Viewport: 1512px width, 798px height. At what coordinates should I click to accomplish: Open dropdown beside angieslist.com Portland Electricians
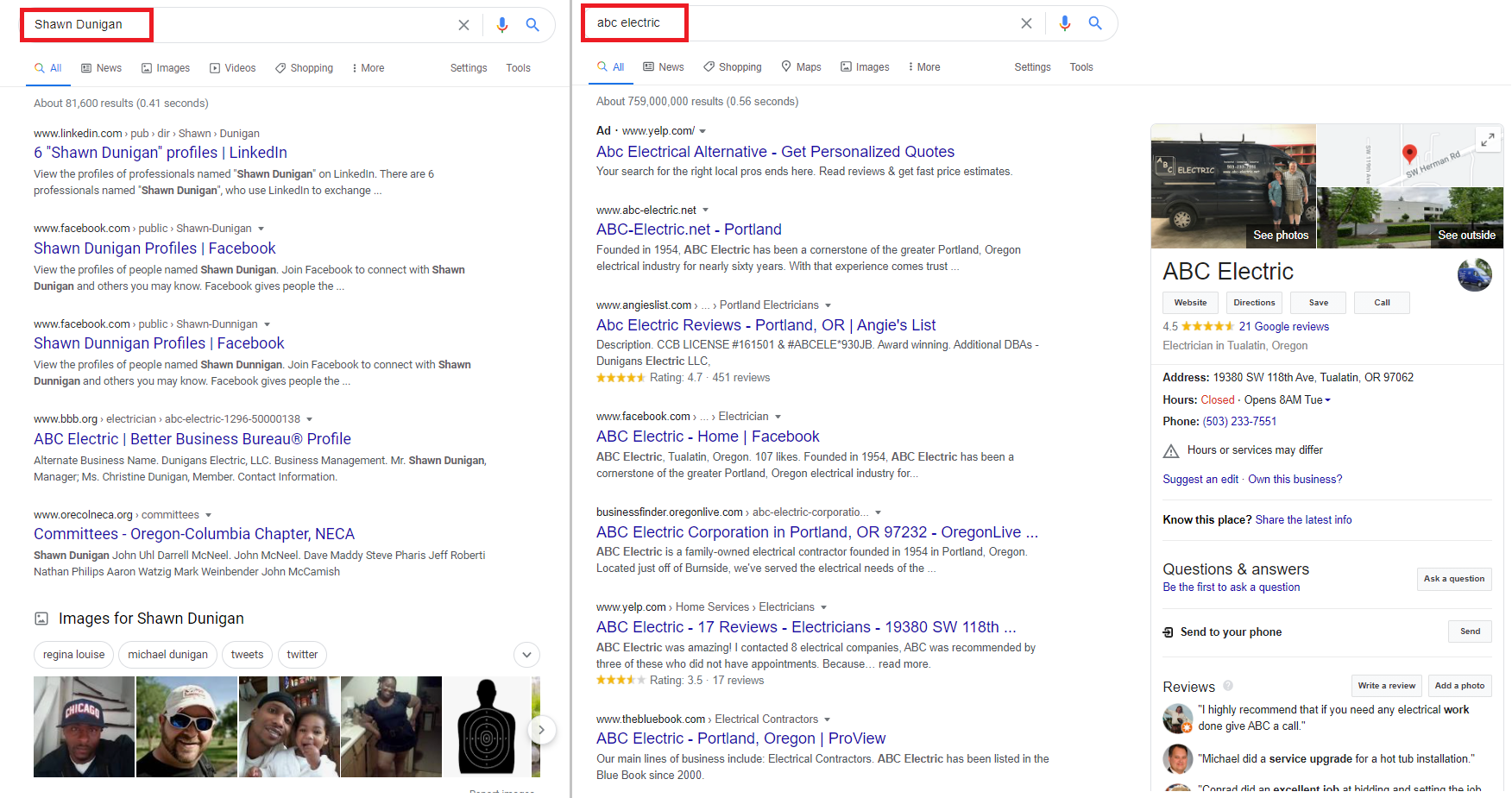pos(828,305)
